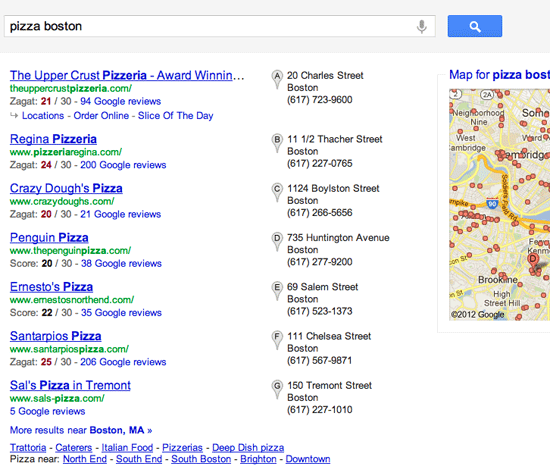Screen dimensions: 550x472
Task: Open the Order Online sitelink
Action: point(101,116)
